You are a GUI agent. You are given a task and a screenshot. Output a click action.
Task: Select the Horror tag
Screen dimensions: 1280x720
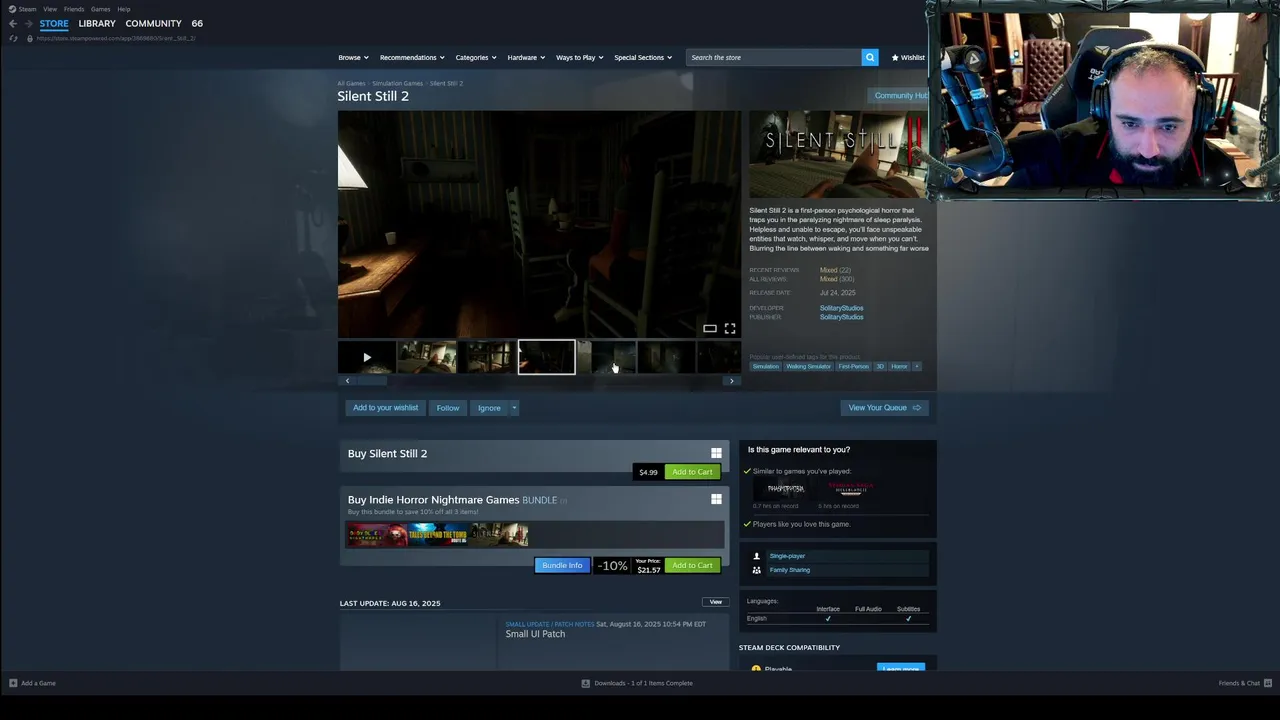click(899, 366)
